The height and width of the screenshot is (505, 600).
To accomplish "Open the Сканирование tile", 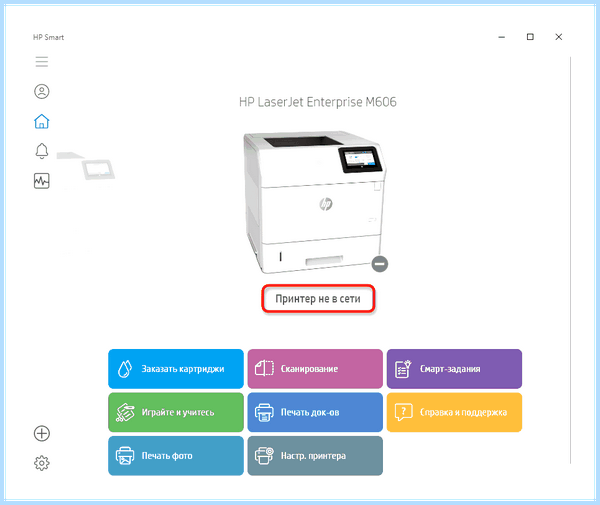I will pyautogui.click(x=315, y=369).
